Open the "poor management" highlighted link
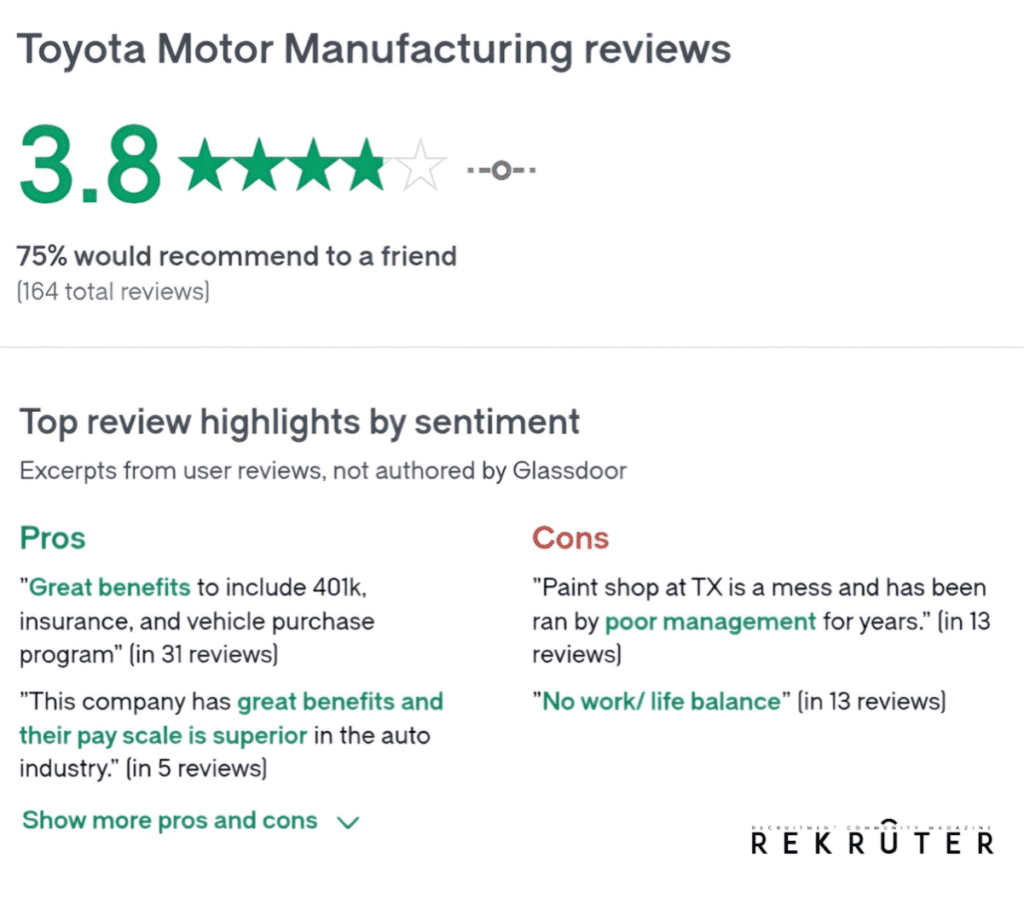 click(710, 621)
